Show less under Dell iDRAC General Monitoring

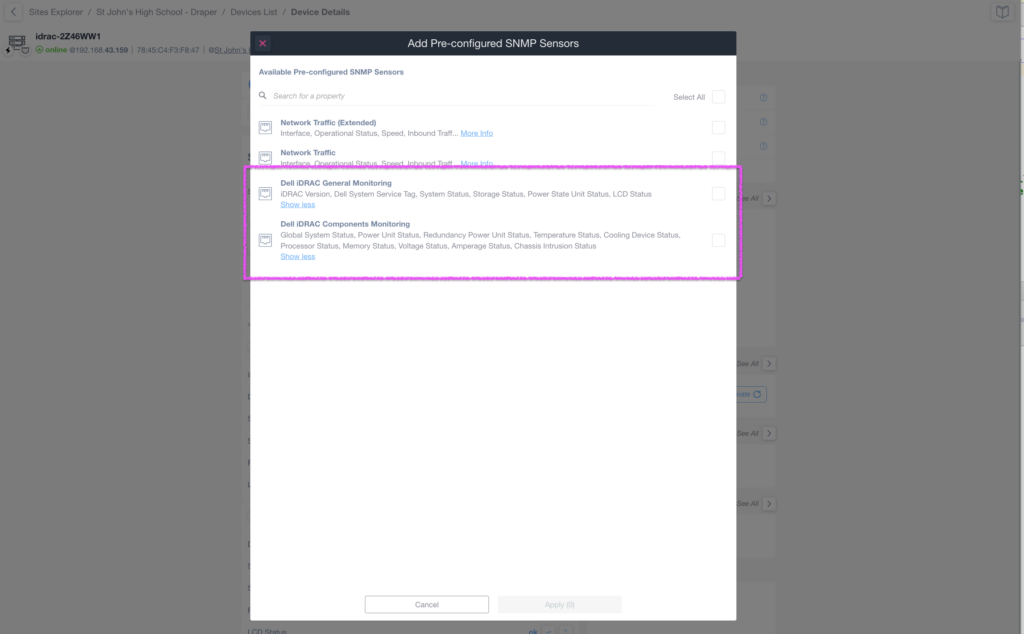click(298, 204)
